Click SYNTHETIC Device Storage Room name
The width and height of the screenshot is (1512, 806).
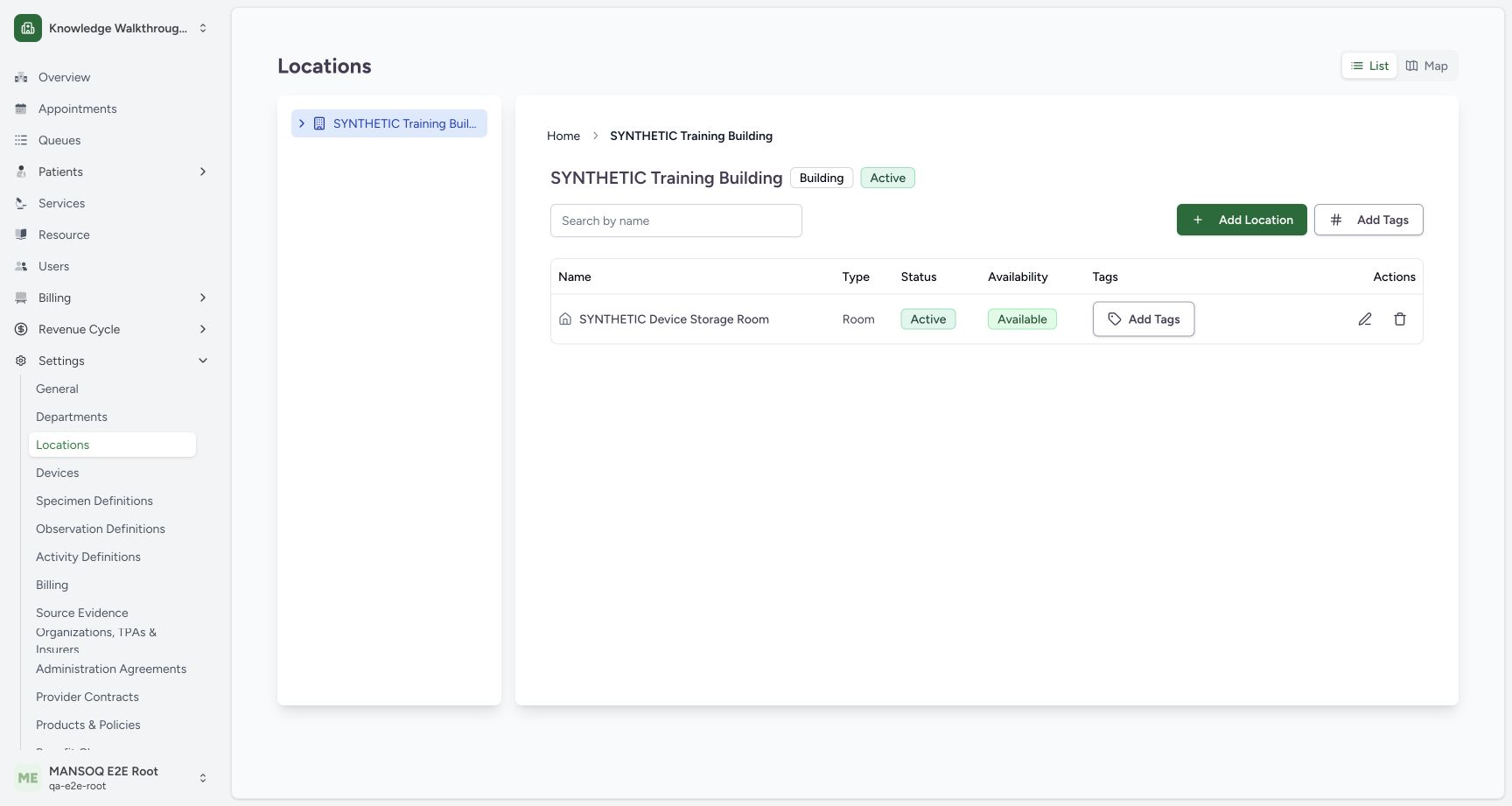click(x=674, y=319)
